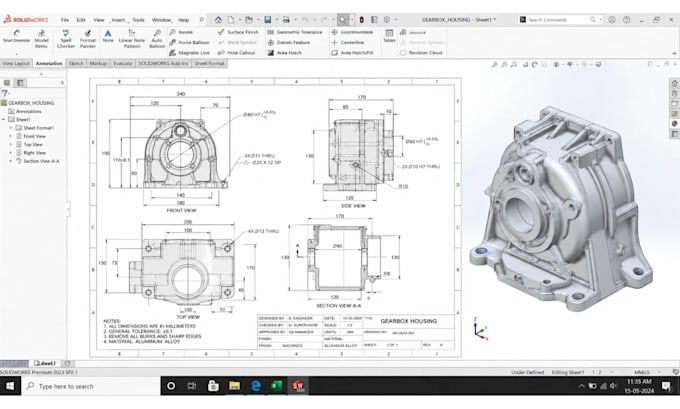Click the Zoom to Fit icon
Screen dimensions: 680x409
point(494,65)
